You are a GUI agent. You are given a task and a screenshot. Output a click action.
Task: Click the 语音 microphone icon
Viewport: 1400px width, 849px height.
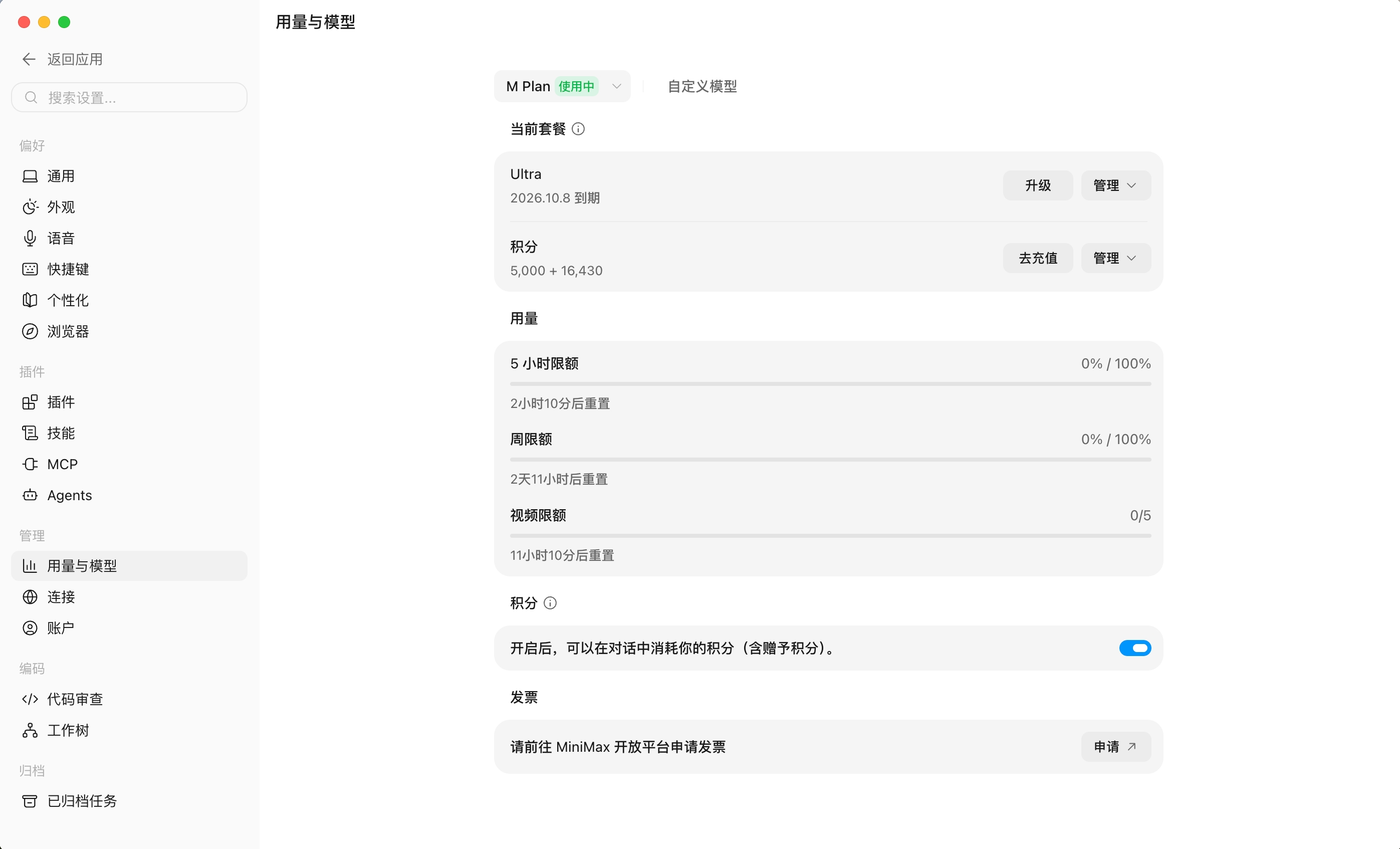[x=30, y=238]
